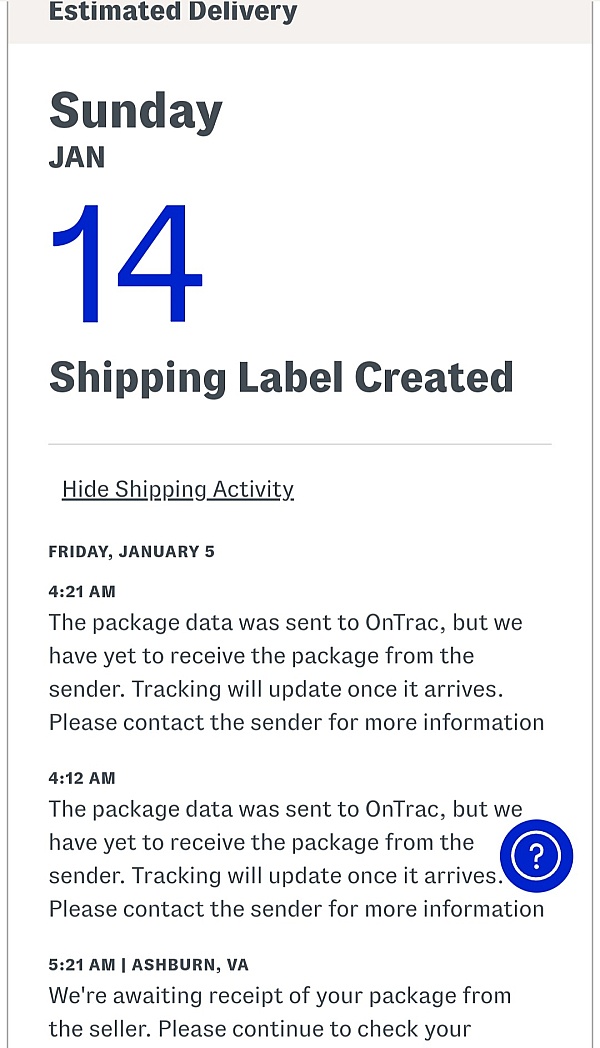Select the Shipping Label Created status heading
This screenshot has width=600, height=1048.
pos(281,378)
